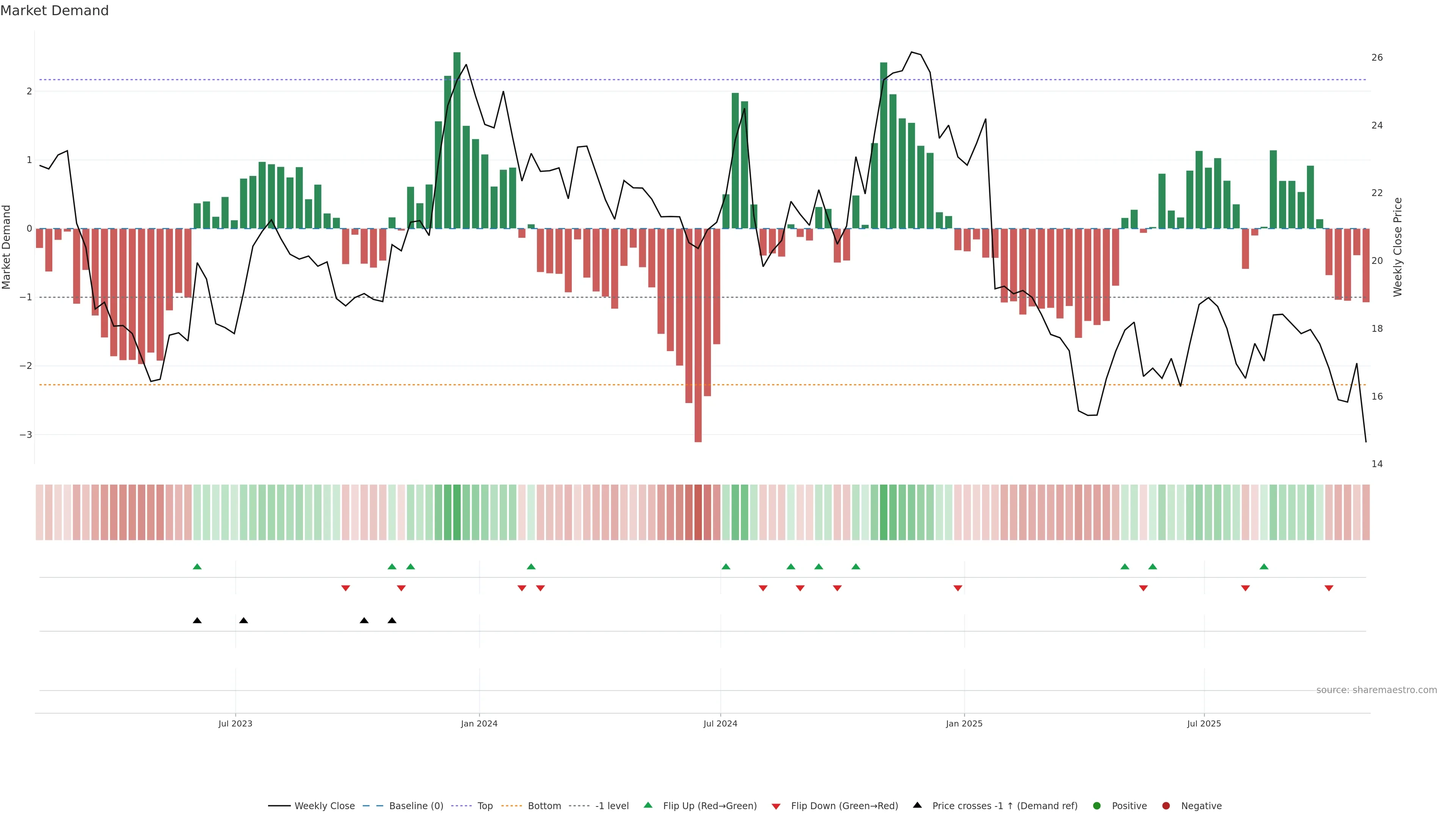
Task: Click the first black price-cross triangle marker
Action: coord(197,621)
